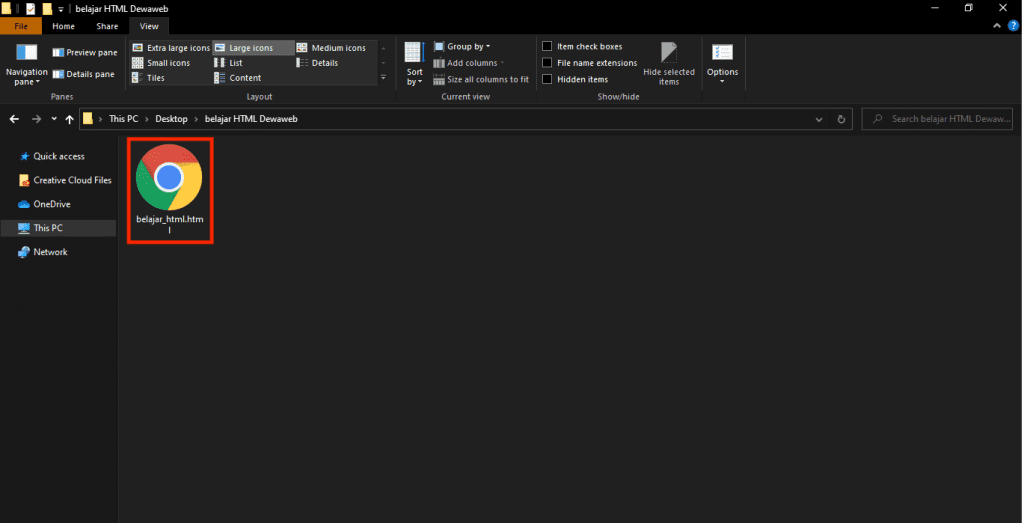Open recent locations dropdown arrow

tap(54, 119)
